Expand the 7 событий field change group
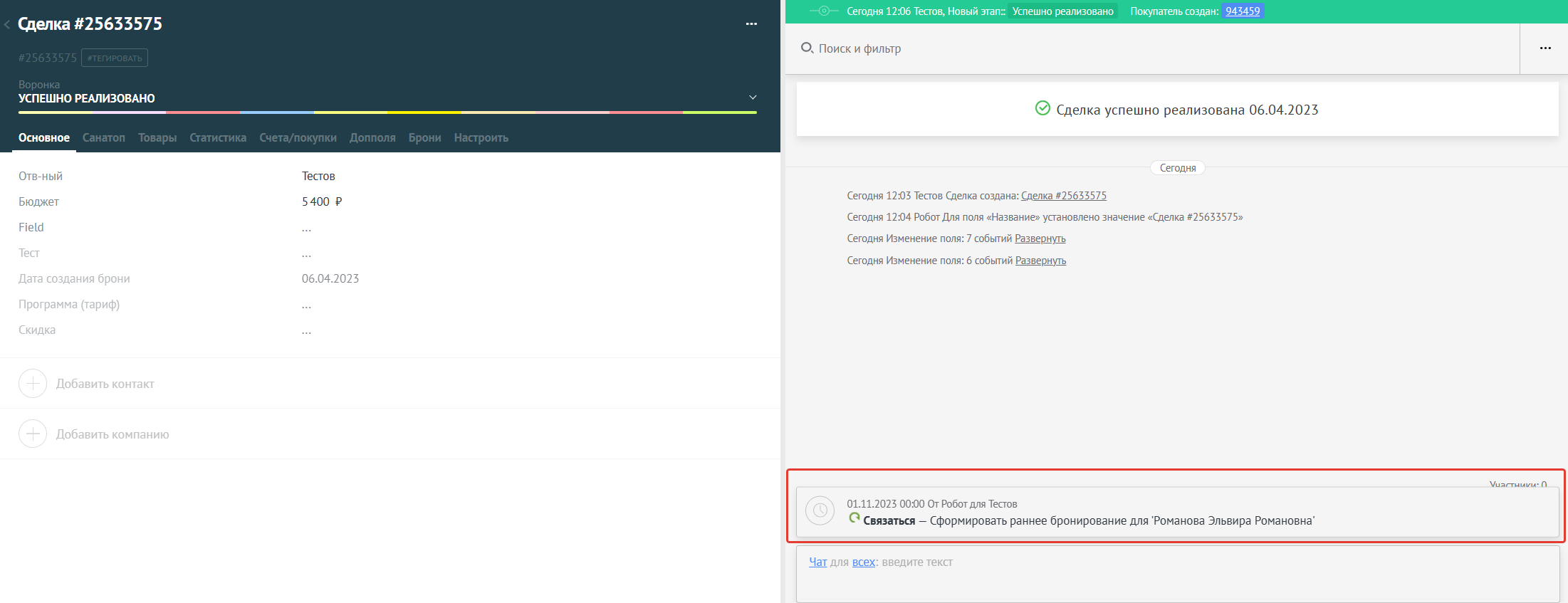 click(x=1040, y=238)
